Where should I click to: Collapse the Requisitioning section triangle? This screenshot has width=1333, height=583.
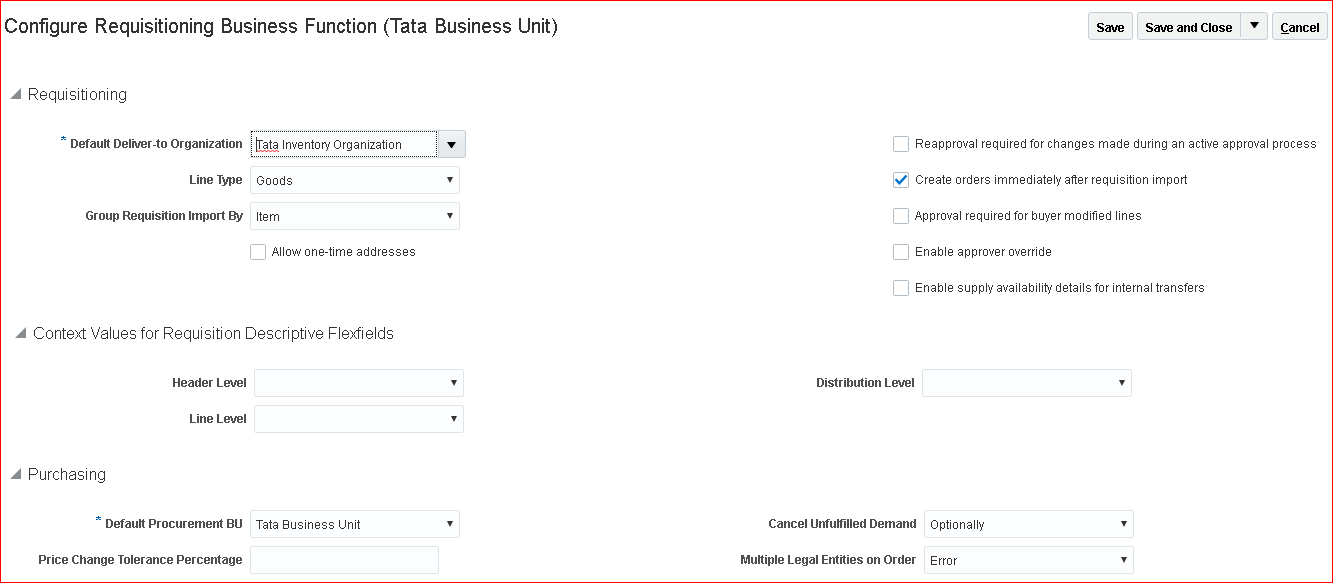click(x=15, y=95)
